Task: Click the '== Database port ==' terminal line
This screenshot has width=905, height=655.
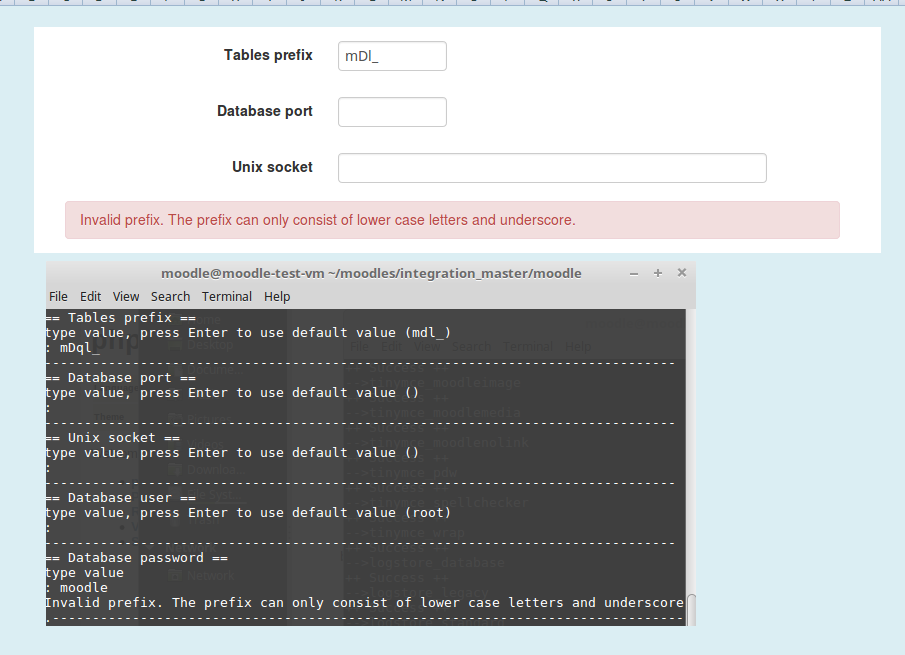Action: pyautogui.click(x=121, y=377)
